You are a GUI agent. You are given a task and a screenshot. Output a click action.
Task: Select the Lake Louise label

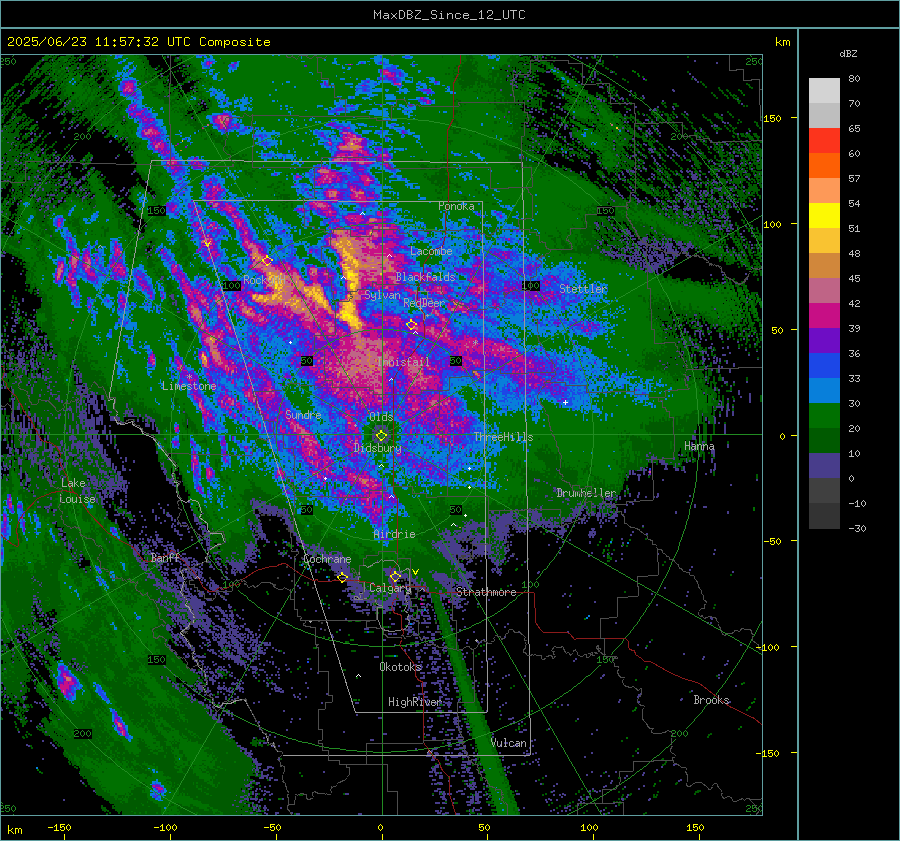point(77,491)
